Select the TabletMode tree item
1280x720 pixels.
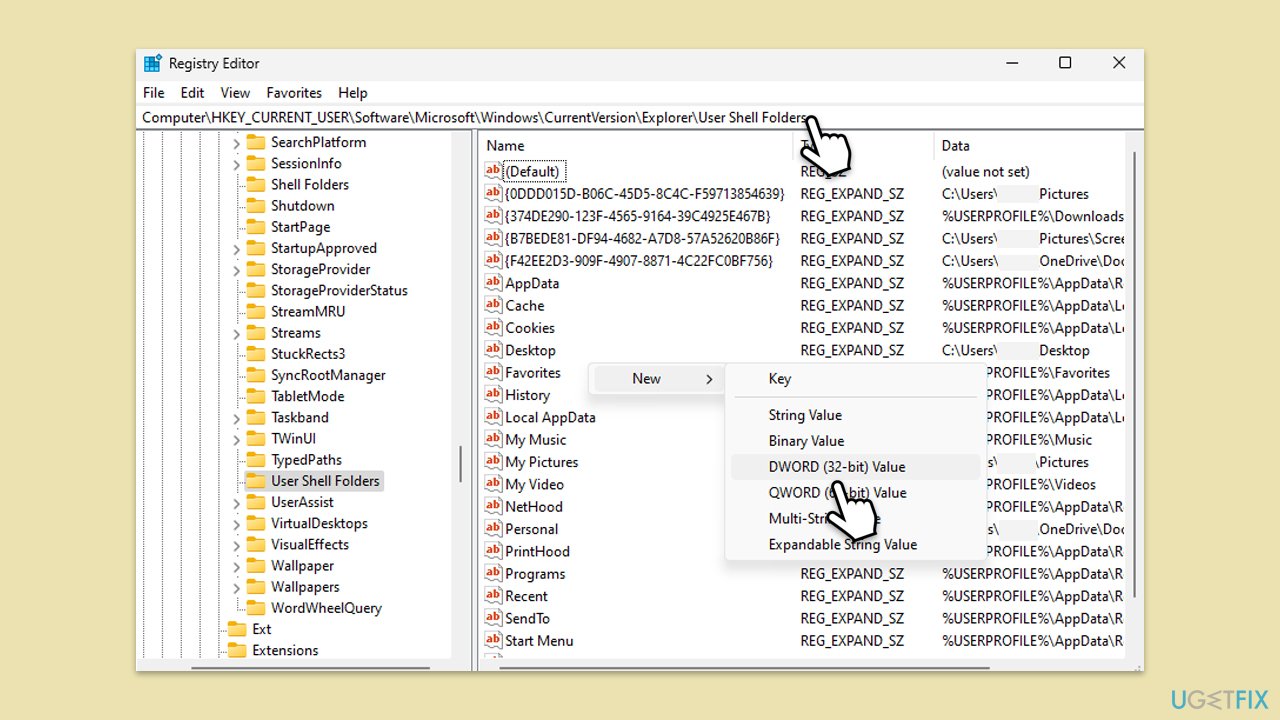coord(307,396)
